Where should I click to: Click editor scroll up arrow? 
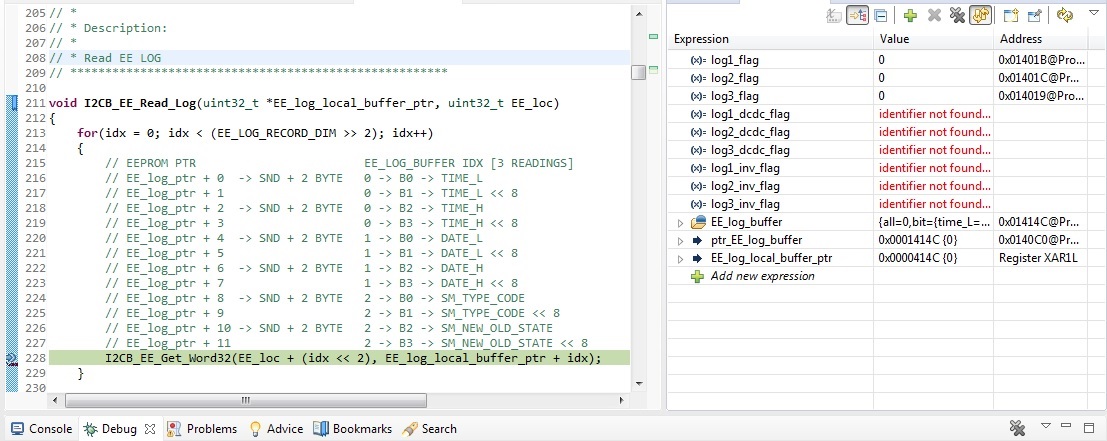coord(638,13)
